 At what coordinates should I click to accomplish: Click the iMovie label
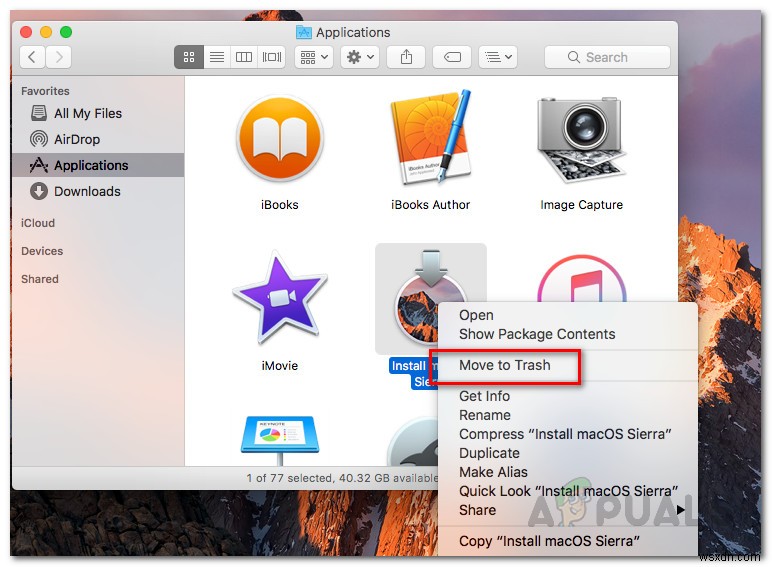280,366
